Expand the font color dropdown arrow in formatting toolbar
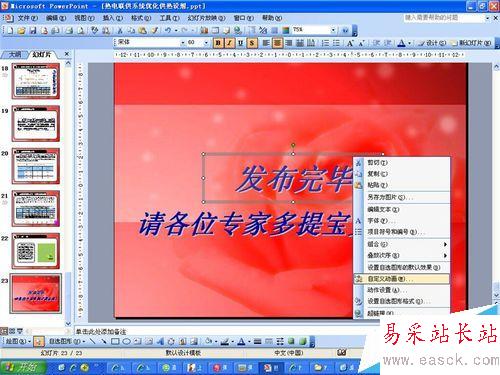The image size is (500, 375). (410, 43)
